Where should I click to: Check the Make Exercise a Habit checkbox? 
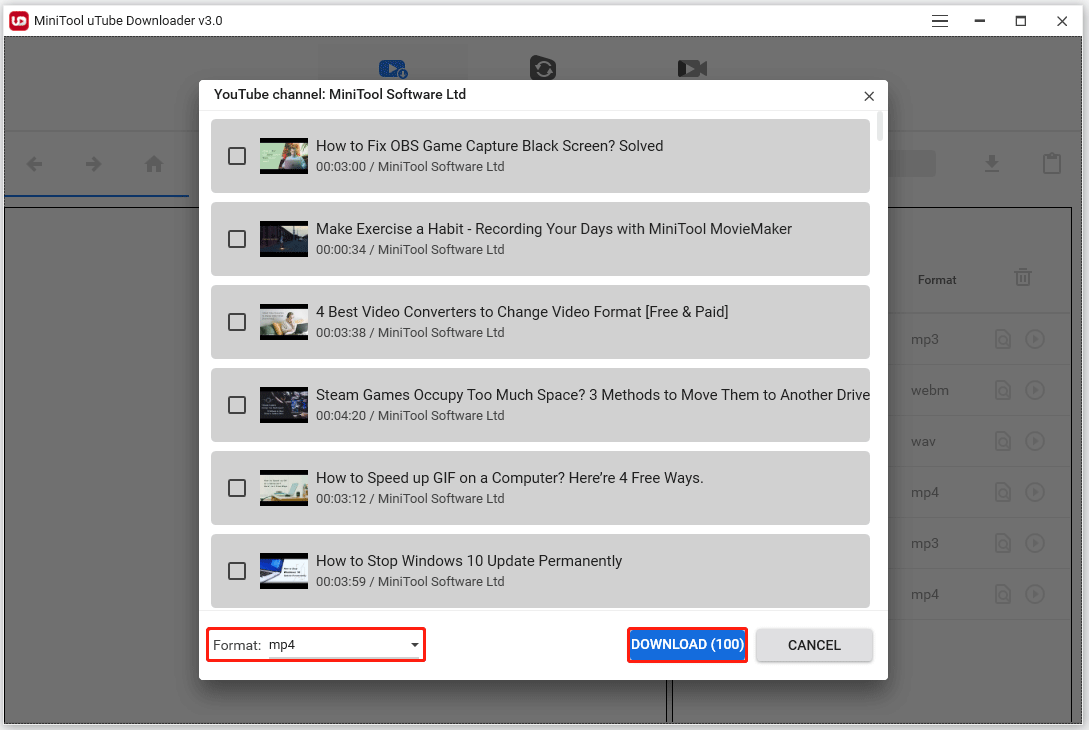coord(237,239)
